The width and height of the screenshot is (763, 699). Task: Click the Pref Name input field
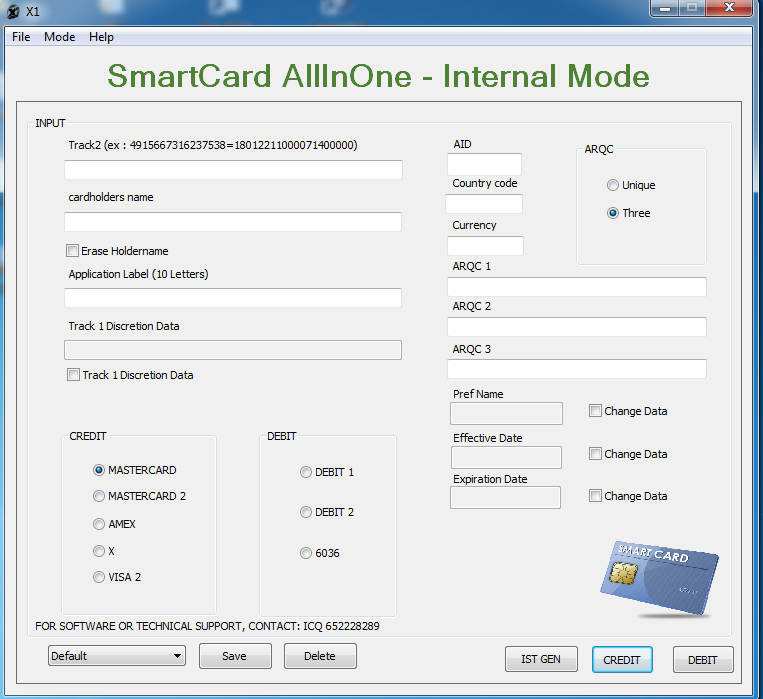point(507,413)
